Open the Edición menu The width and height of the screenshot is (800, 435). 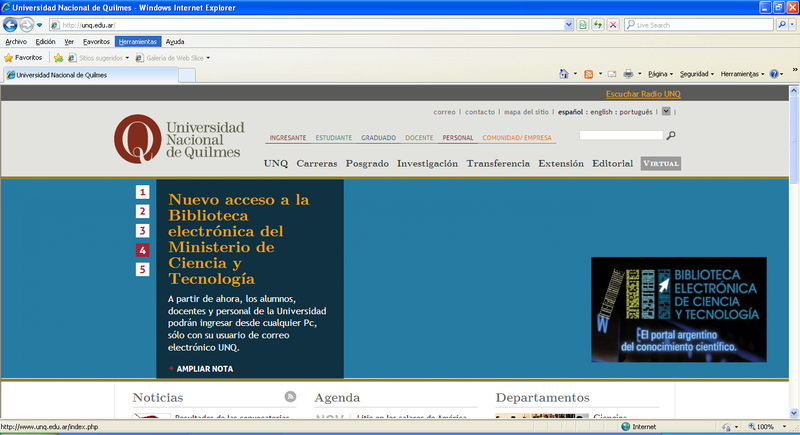[45, 42]
